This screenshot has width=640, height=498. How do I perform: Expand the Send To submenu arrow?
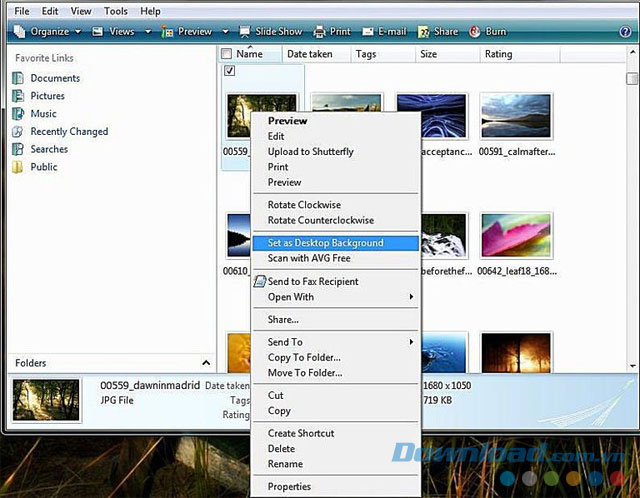point(411,342)
